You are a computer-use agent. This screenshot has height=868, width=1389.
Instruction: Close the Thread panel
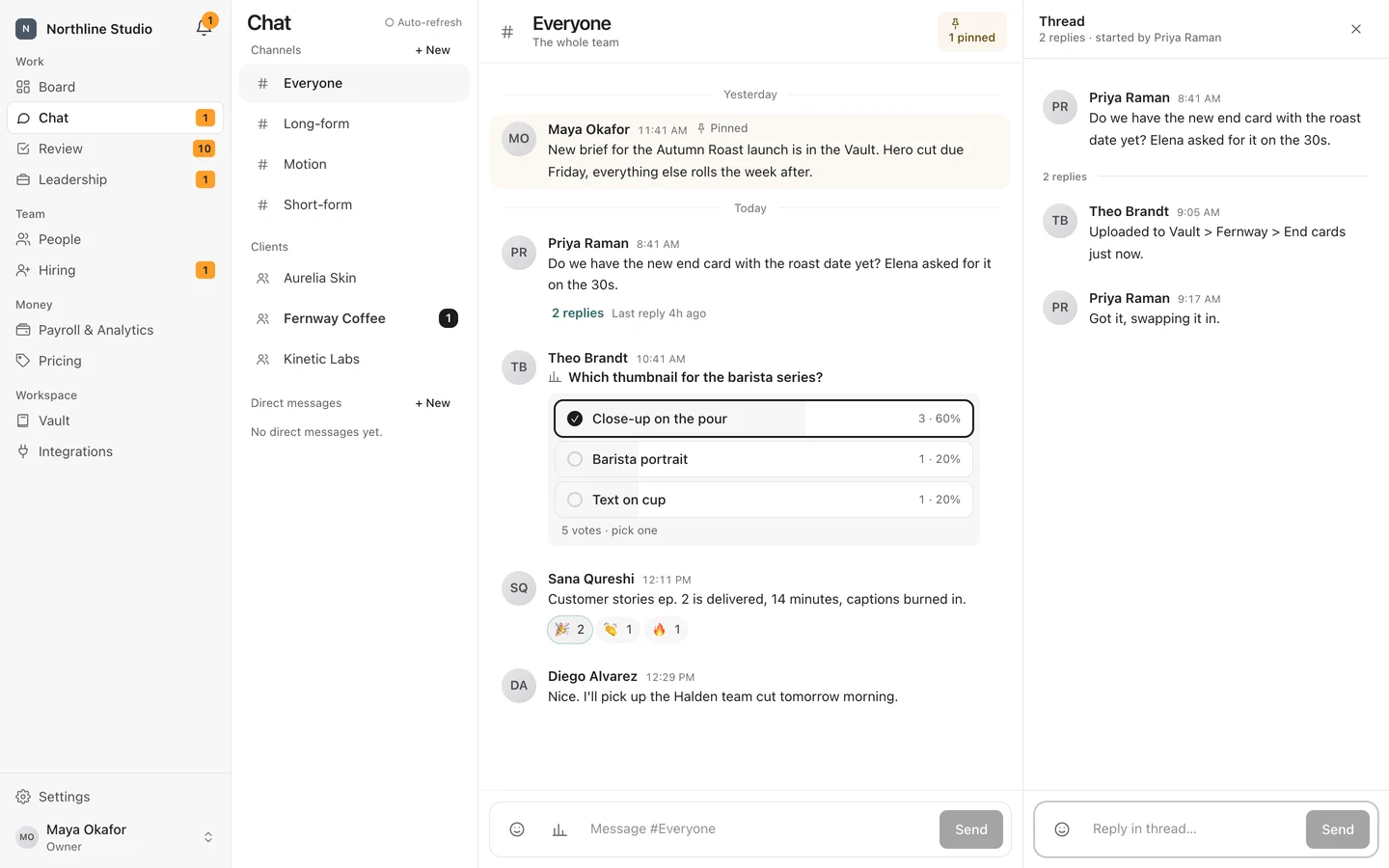click(x=1356, y=29)
